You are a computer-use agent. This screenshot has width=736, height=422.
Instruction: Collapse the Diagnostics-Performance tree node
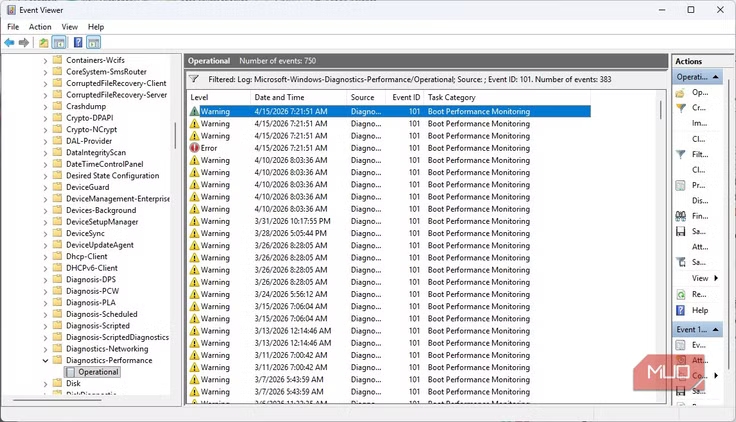[45, 360]
